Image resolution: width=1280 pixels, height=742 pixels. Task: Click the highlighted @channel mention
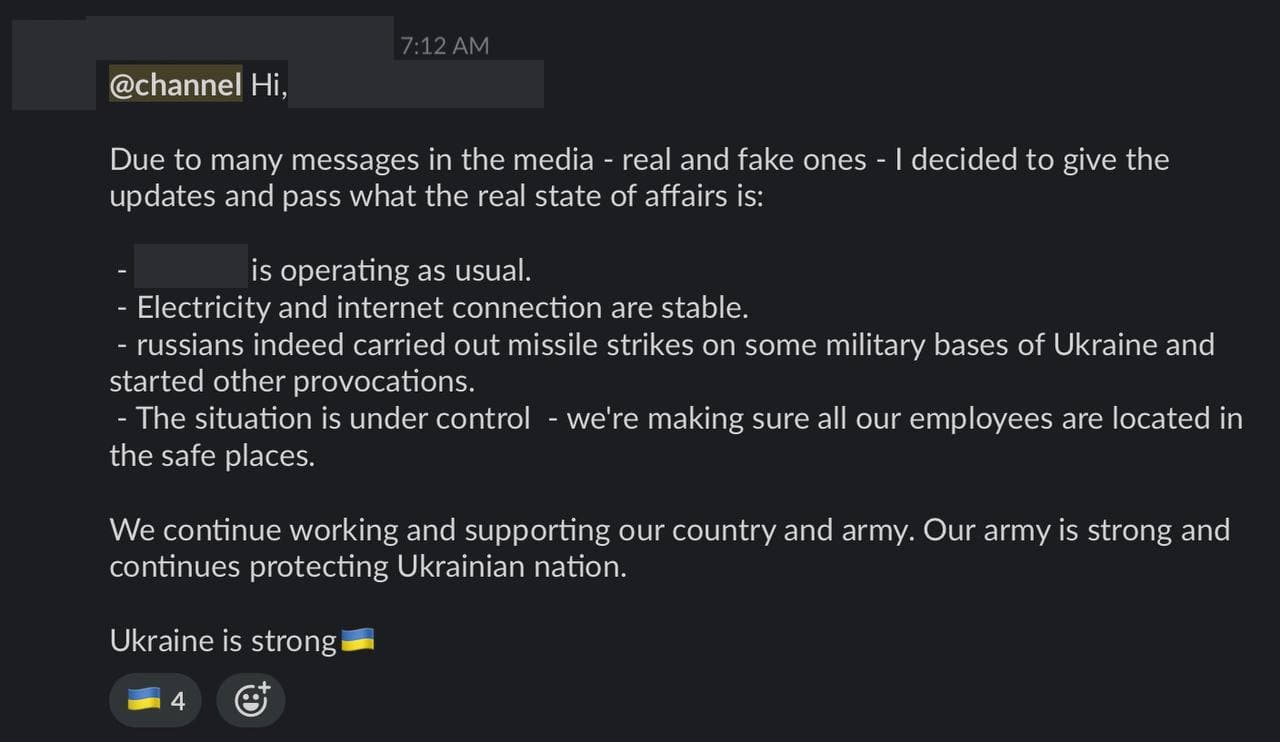click(176, 85)
